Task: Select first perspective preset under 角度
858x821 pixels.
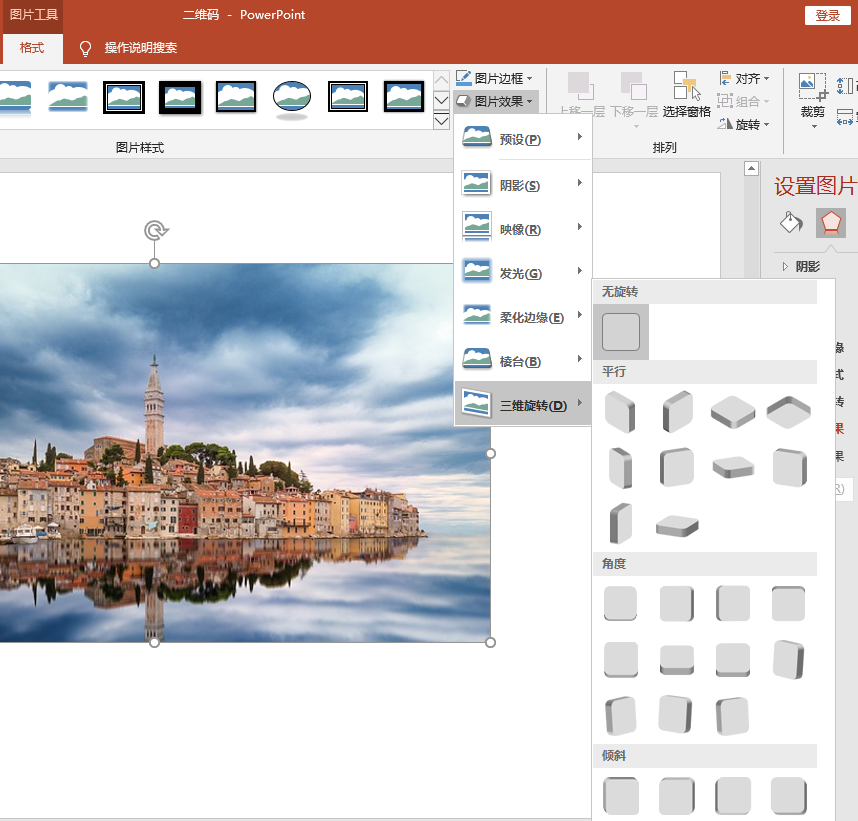Action: pyautogui.click(x=621, y=604)
